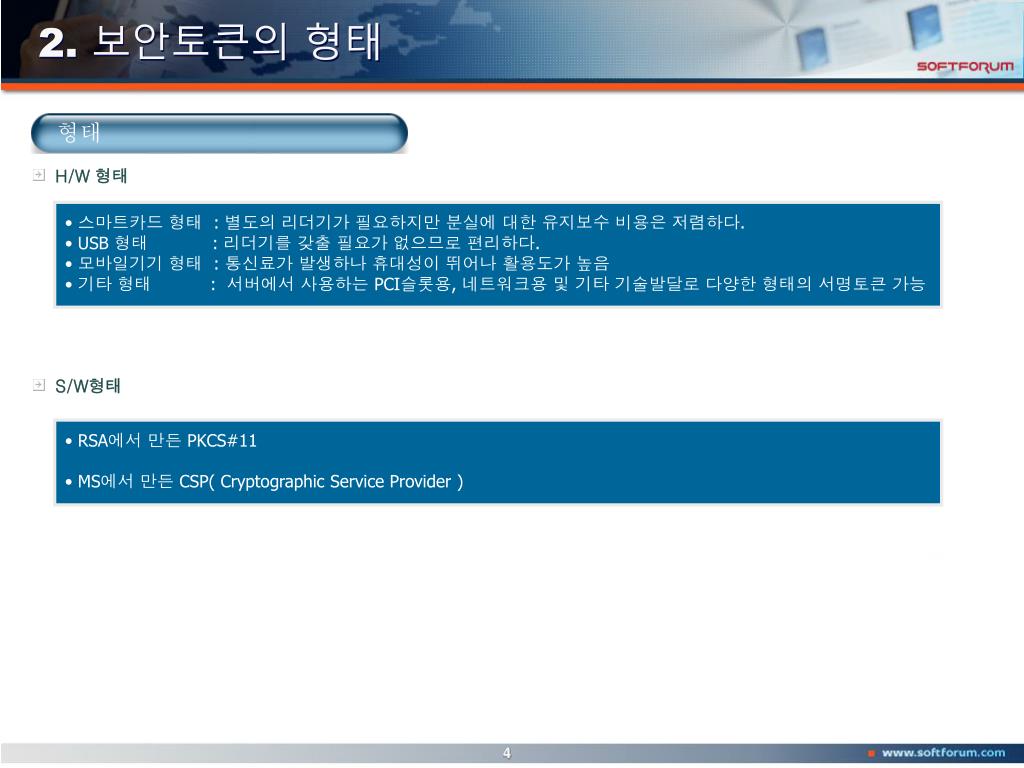Viewport: 1024px width, 768px height.
Task: Click the orange square before the footer URL
Action: pyautogui.click(x=871, y=754)
